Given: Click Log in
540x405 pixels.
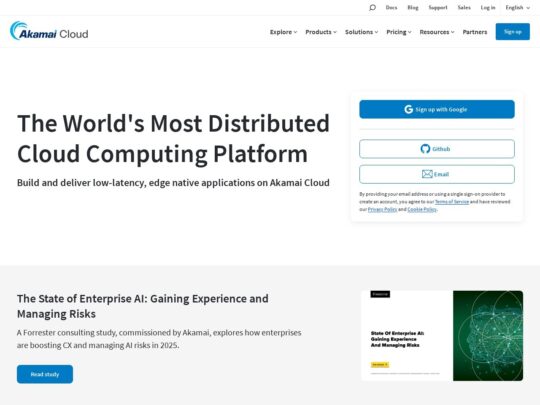Looking at the screenshot, I should [488, 8].
